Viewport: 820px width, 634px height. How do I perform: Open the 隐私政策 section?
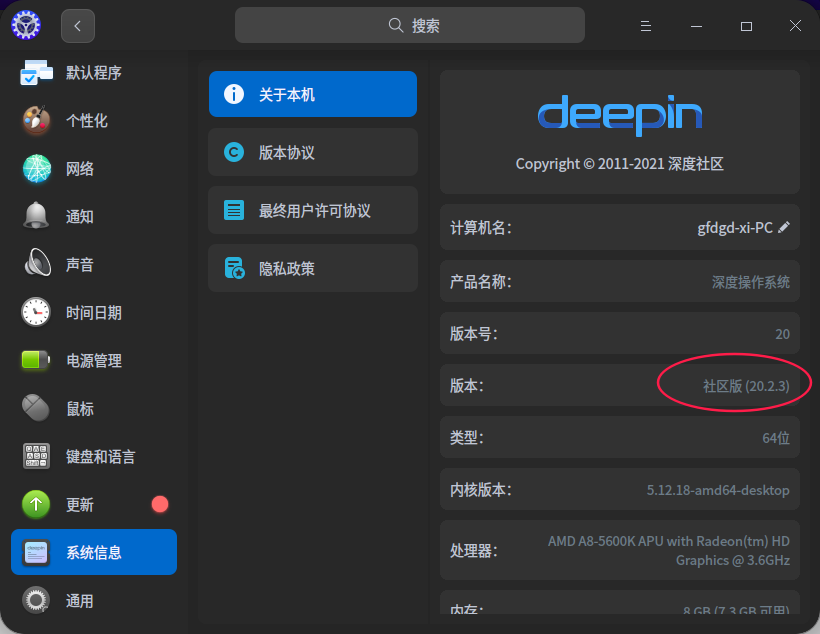[313, 268]
